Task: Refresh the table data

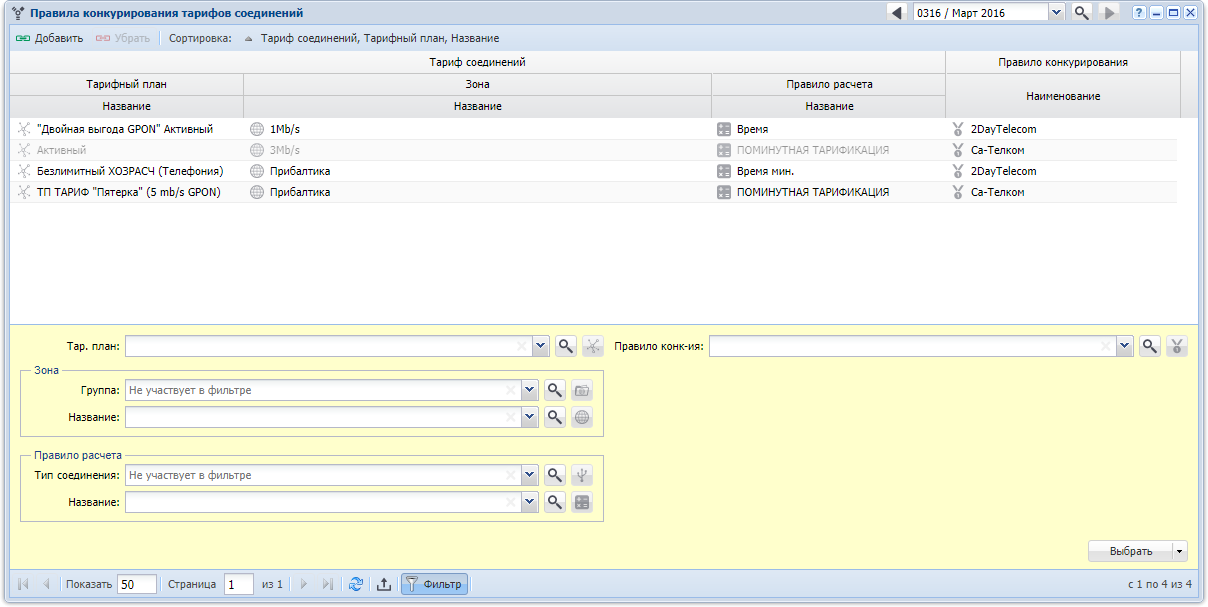Action: click(x=355, y=585)
